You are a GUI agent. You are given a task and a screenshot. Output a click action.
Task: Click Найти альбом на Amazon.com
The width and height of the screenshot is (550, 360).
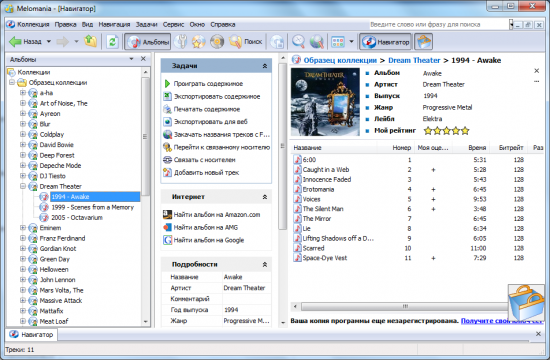tap(212, 215)
